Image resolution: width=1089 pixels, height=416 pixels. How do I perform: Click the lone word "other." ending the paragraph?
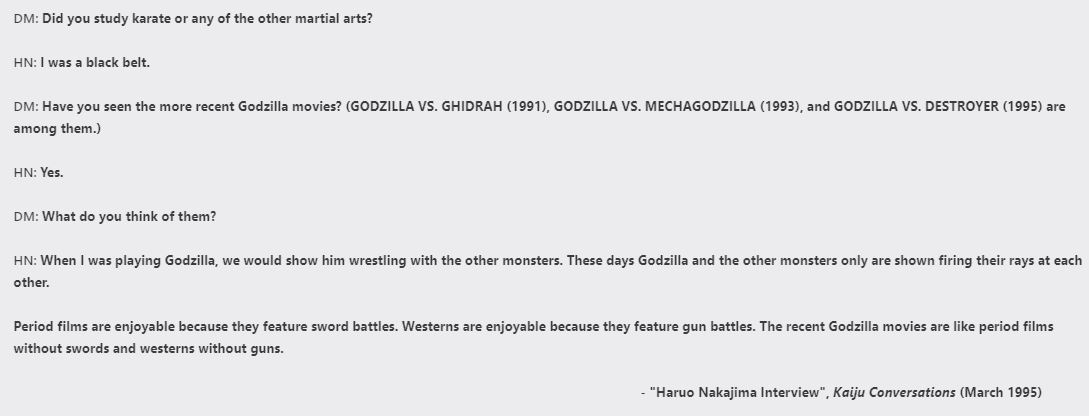30,283
